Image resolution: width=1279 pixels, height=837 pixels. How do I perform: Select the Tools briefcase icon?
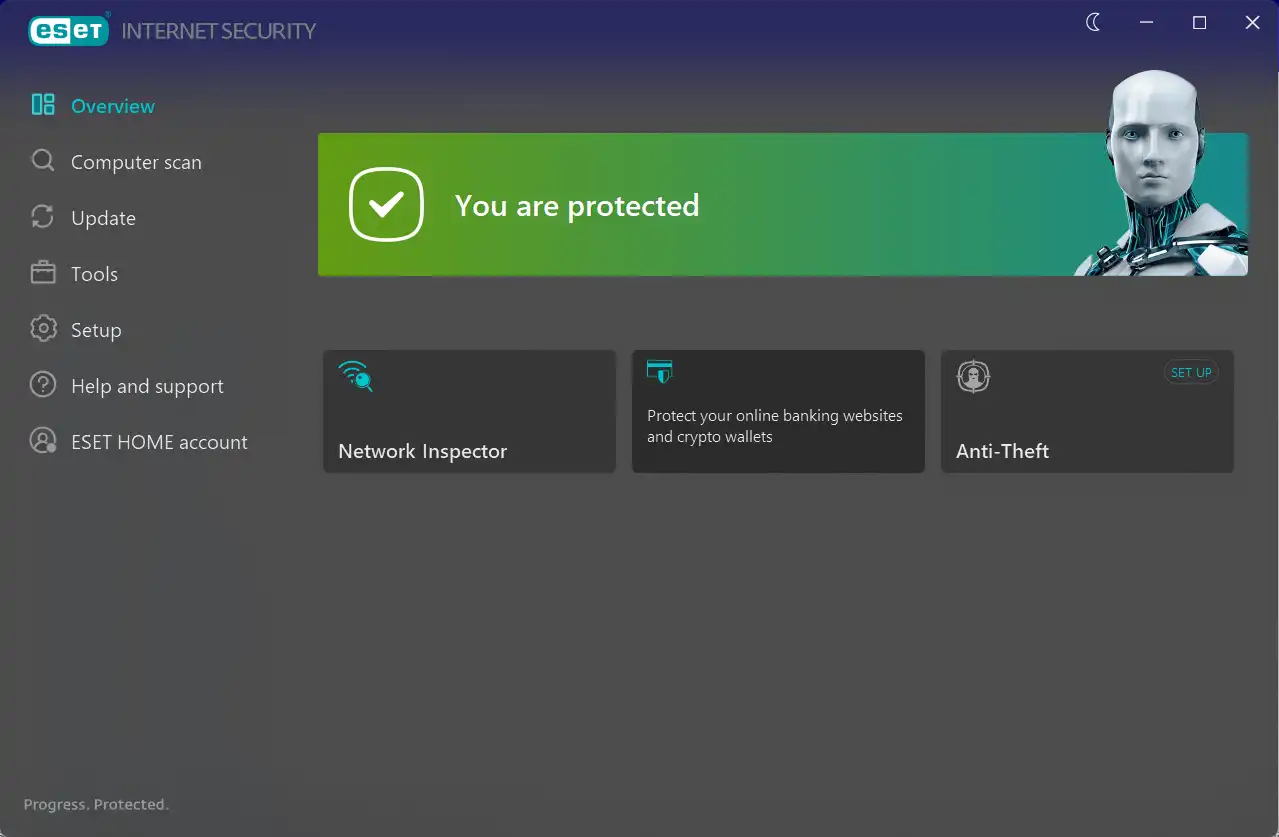point(43,273)
